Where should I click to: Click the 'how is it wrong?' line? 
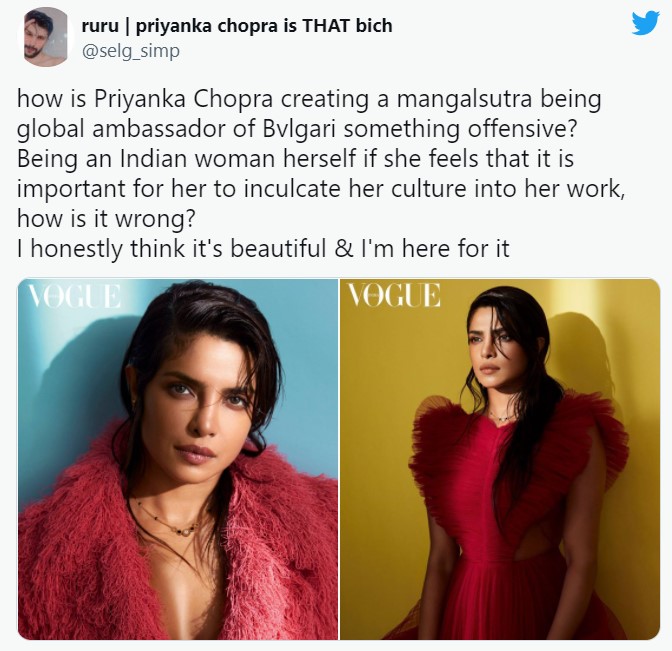106,219
